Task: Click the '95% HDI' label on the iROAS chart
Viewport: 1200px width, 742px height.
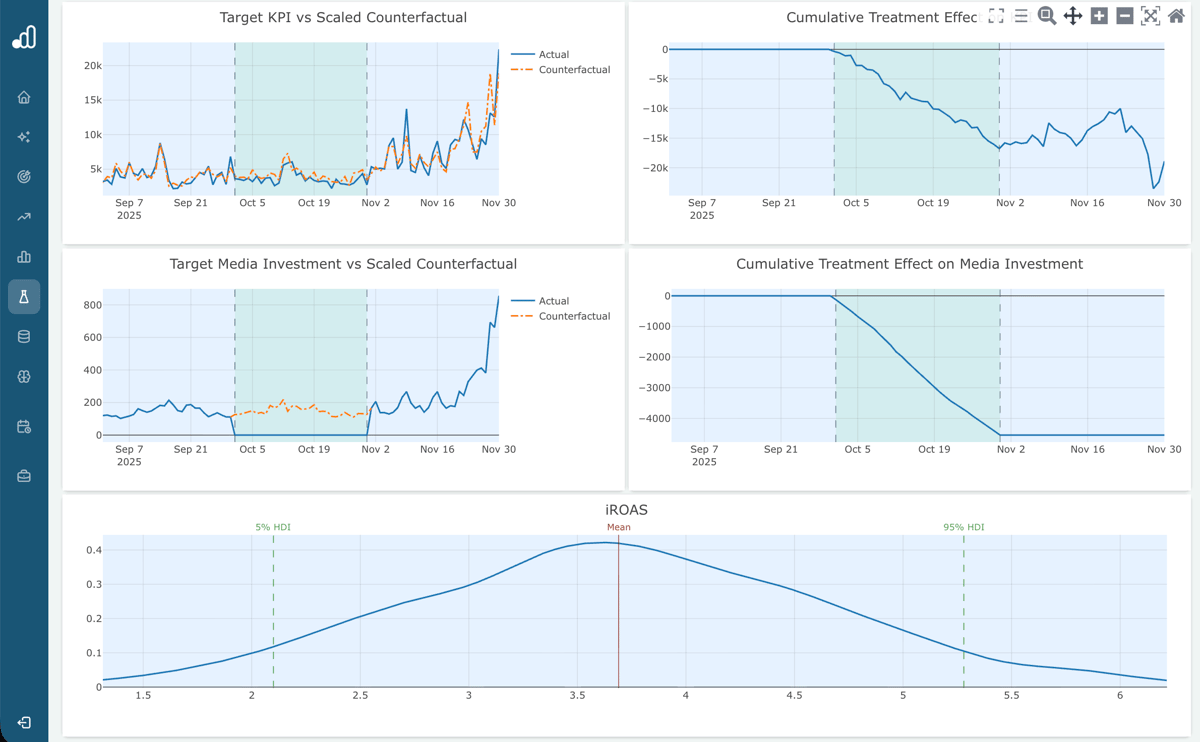Action: click(x=964, y=527)
